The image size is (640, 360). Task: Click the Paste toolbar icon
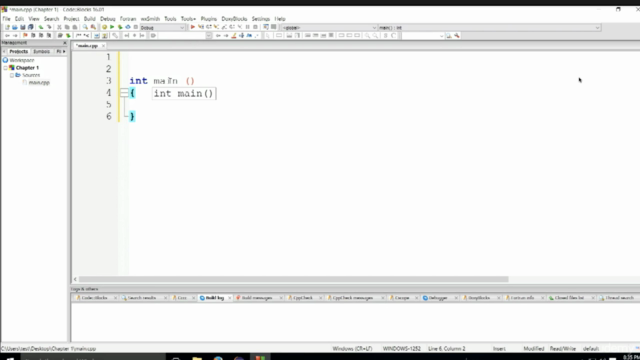pyautogui.click(x=75, y=27)
